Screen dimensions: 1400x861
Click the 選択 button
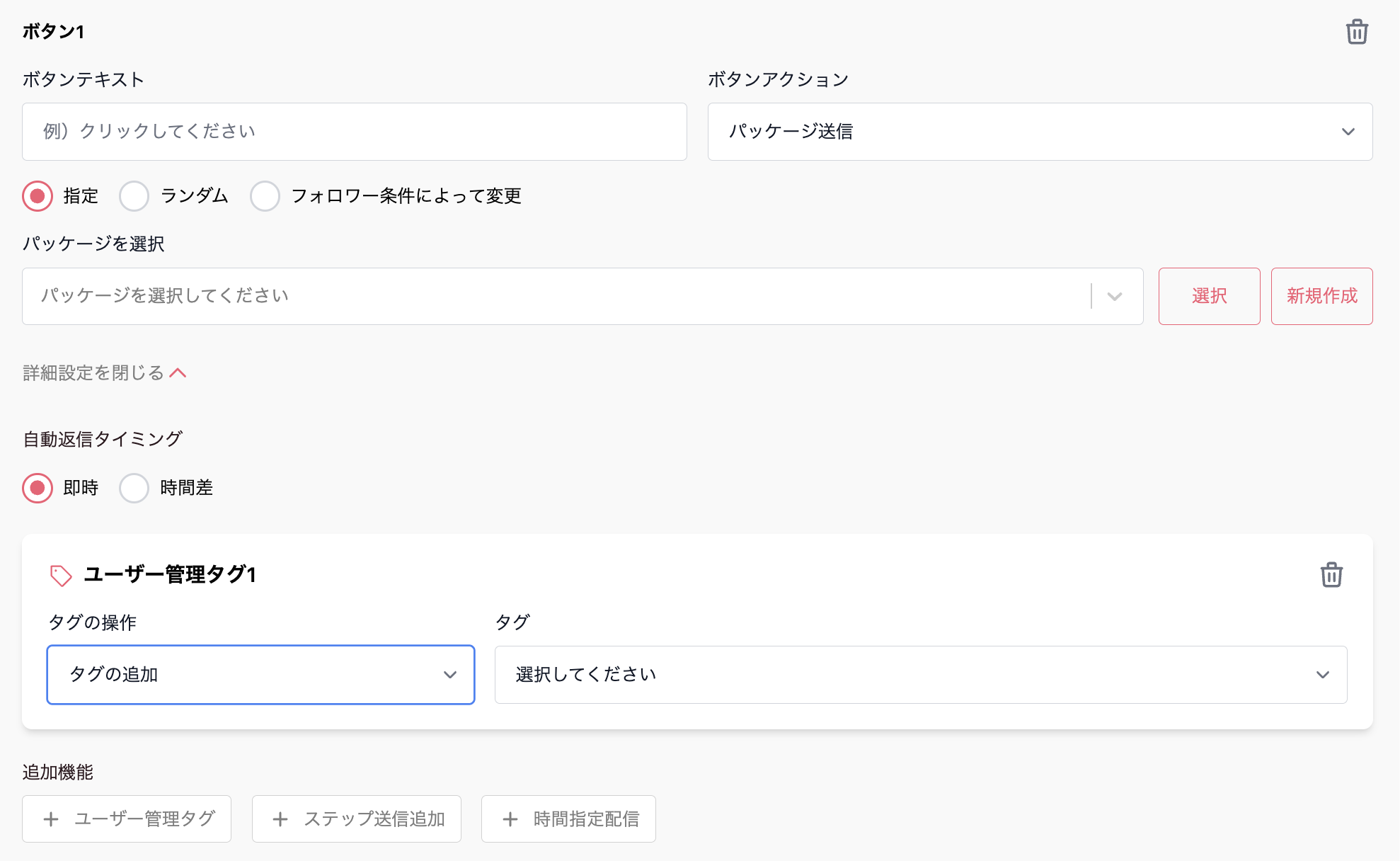click(1209, 296)
